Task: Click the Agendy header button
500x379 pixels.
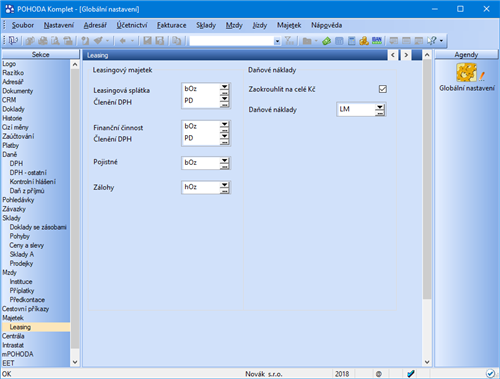Action: click(466, 55)
